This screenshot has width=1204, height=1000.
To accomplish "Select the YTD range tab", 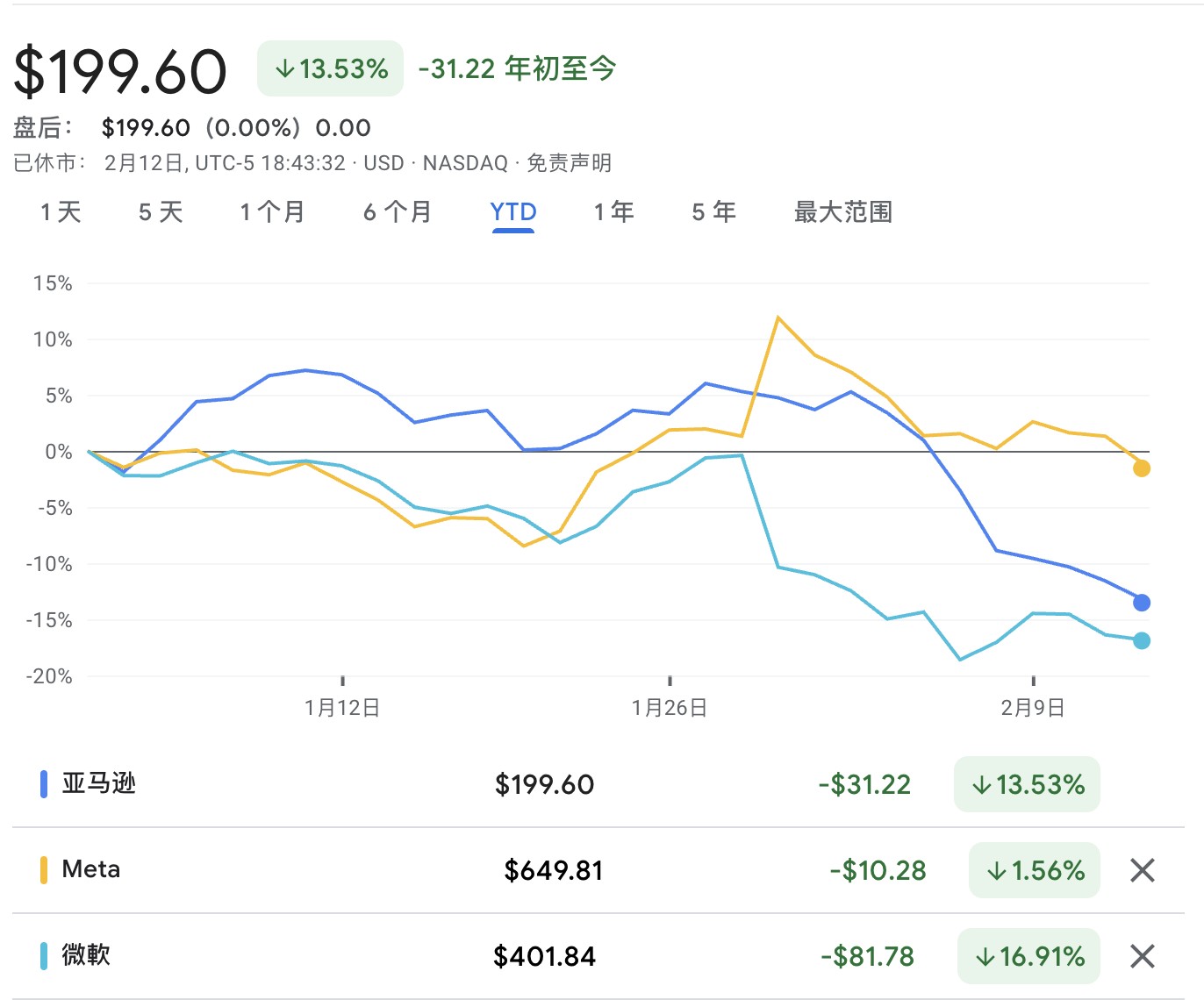I will (513, 212).
